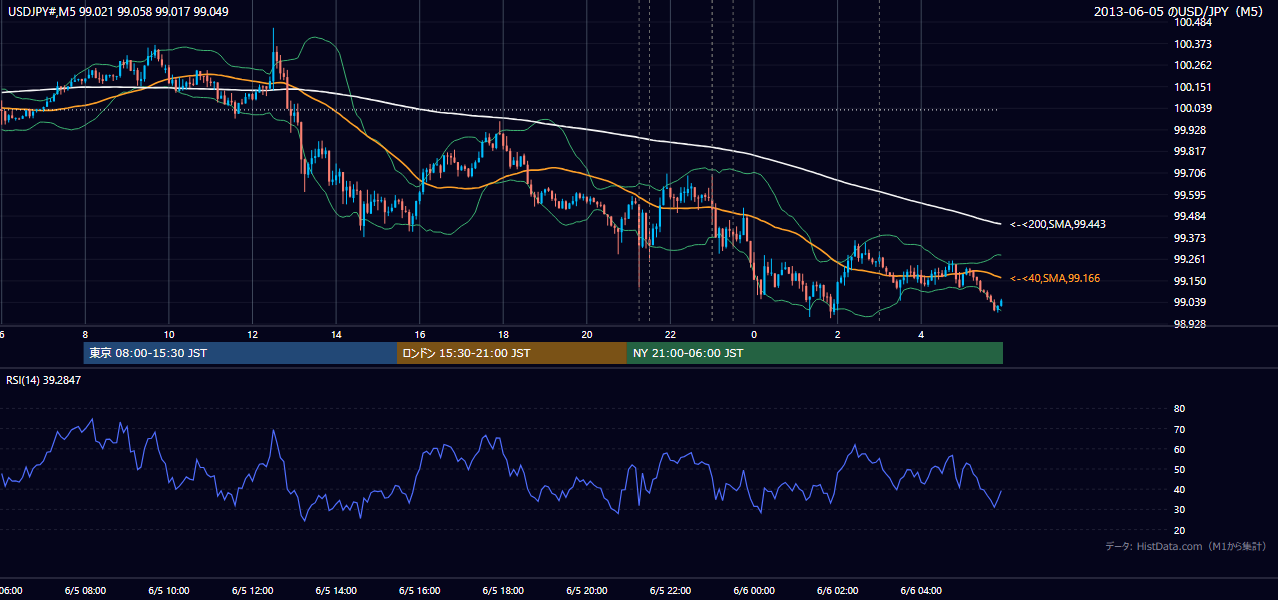Click hour label 18 on the price chart axis
Viewport: 1278px width, 600px height.
[x=503, y=334]
